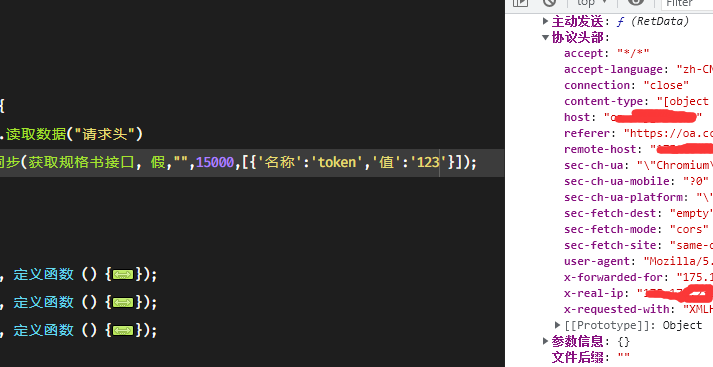Expand the third folded 定义函数 code block
Viewport: 713px width, 367px height.
(x=123, y=330)
